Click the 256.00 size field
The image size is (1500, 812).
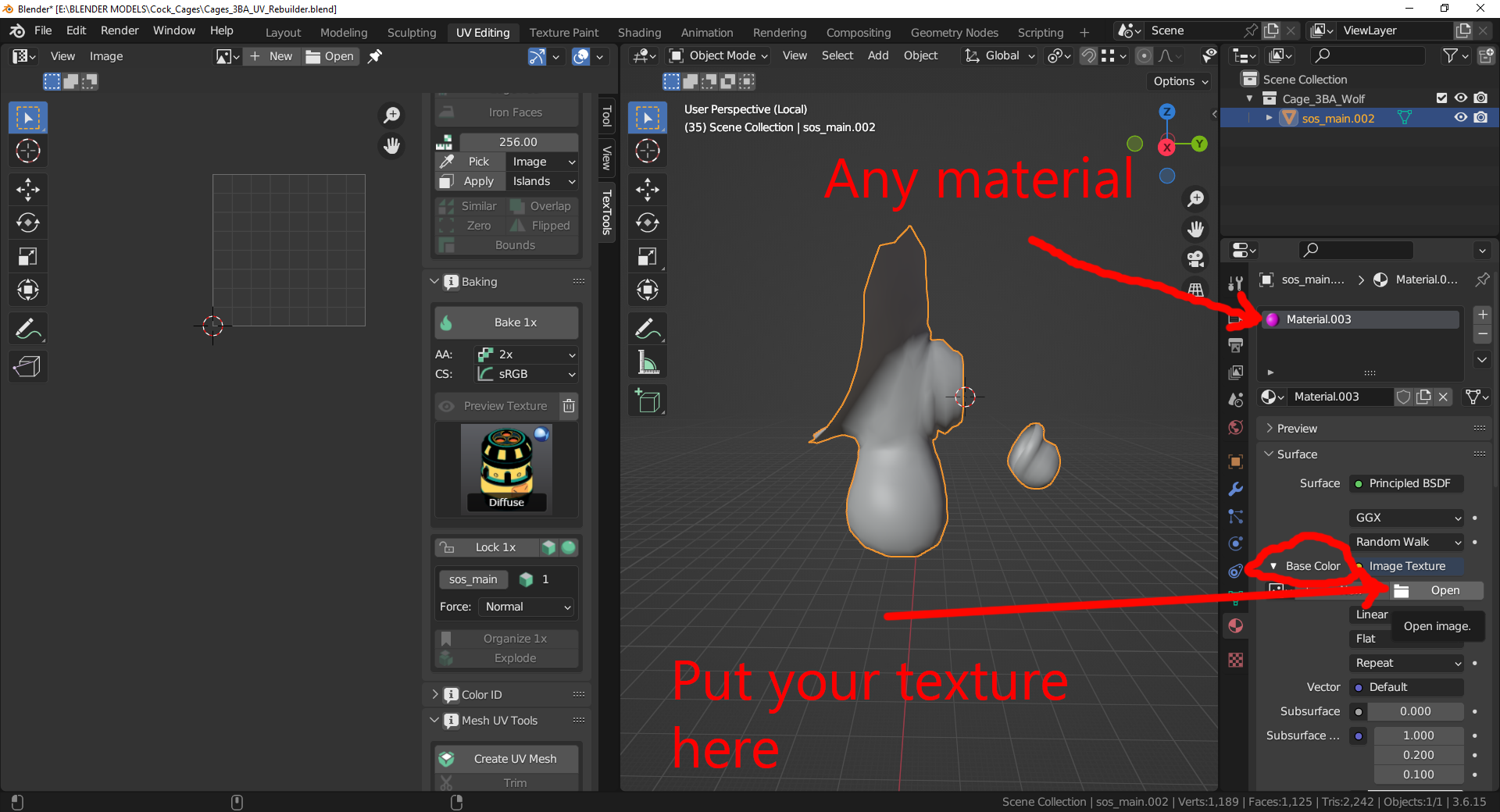tap(518, 142)
